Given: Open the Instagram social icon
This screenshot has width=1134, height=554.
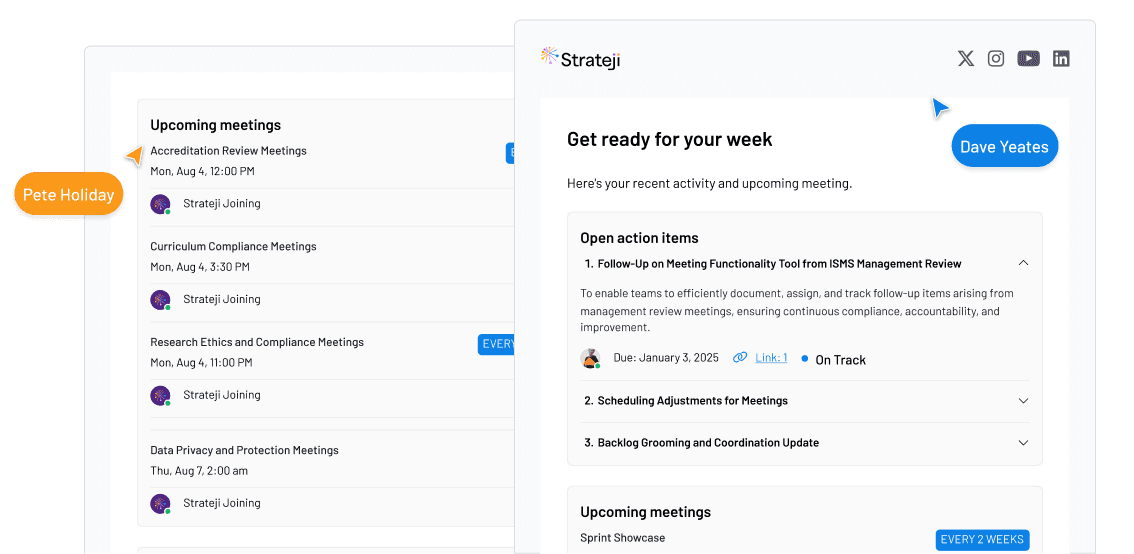Looking at the screenshot, I should coord(996,59).
